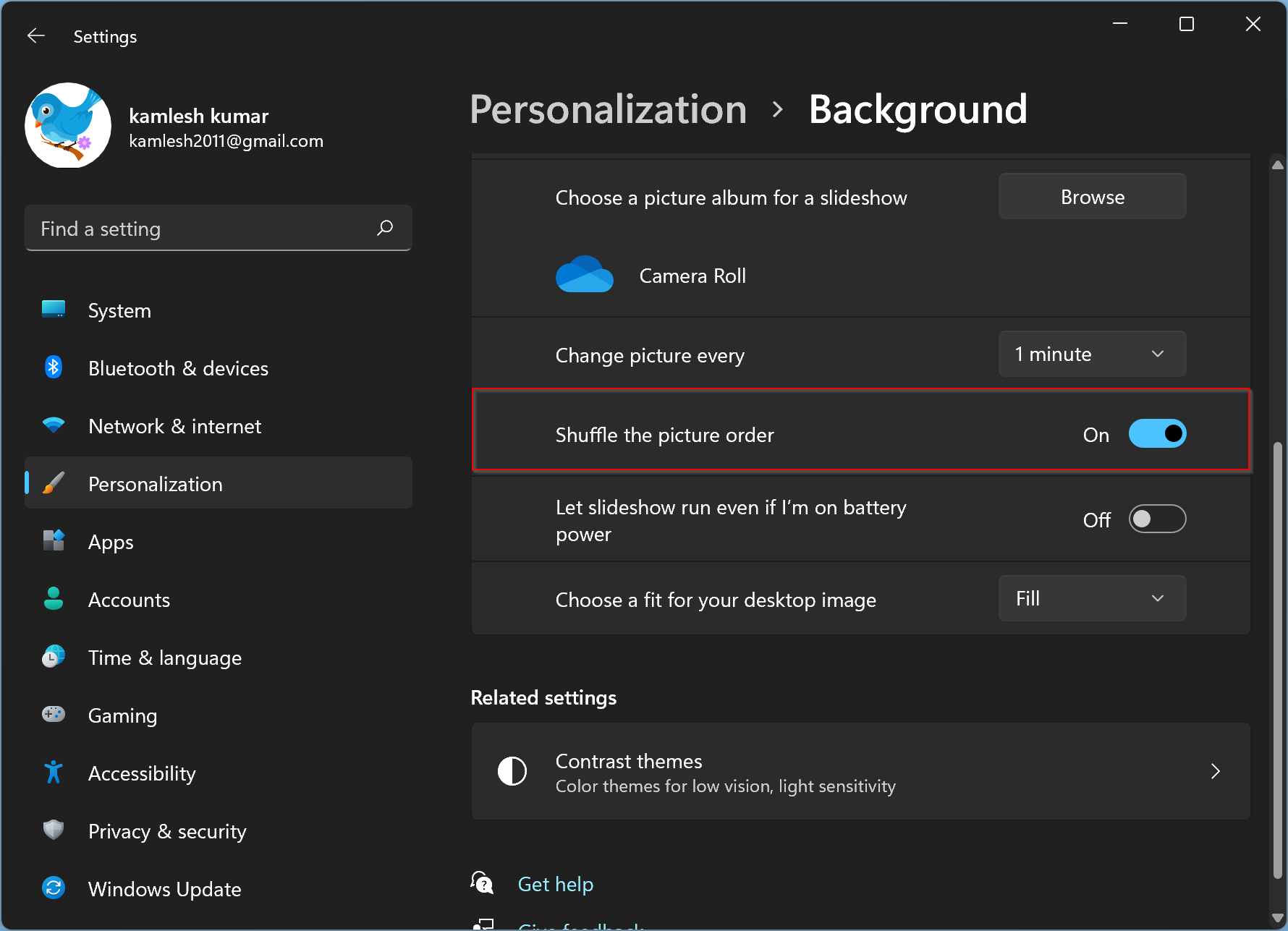Open Accounts settings category
This screenshot has width=1288, height=931.
coord(219,598)
